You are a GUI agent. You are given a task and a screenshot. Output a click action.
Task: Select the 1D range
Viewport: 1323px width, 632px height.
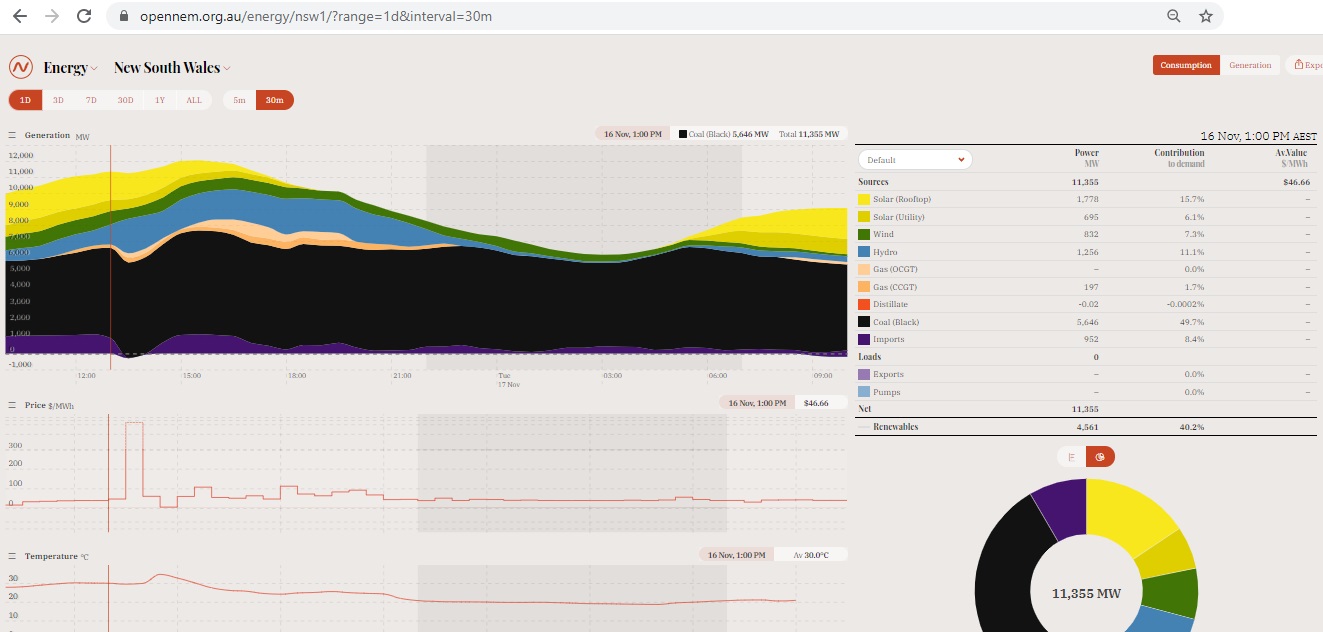[x=26, y=100]
